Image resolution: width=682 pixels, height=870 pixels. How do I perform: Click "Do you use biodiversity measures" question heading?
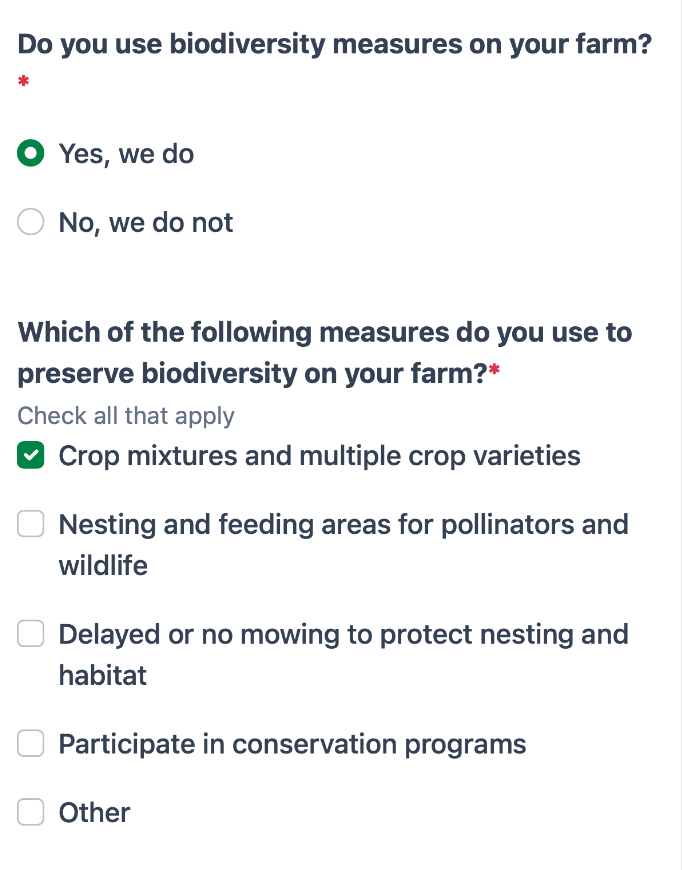(334, 44)
